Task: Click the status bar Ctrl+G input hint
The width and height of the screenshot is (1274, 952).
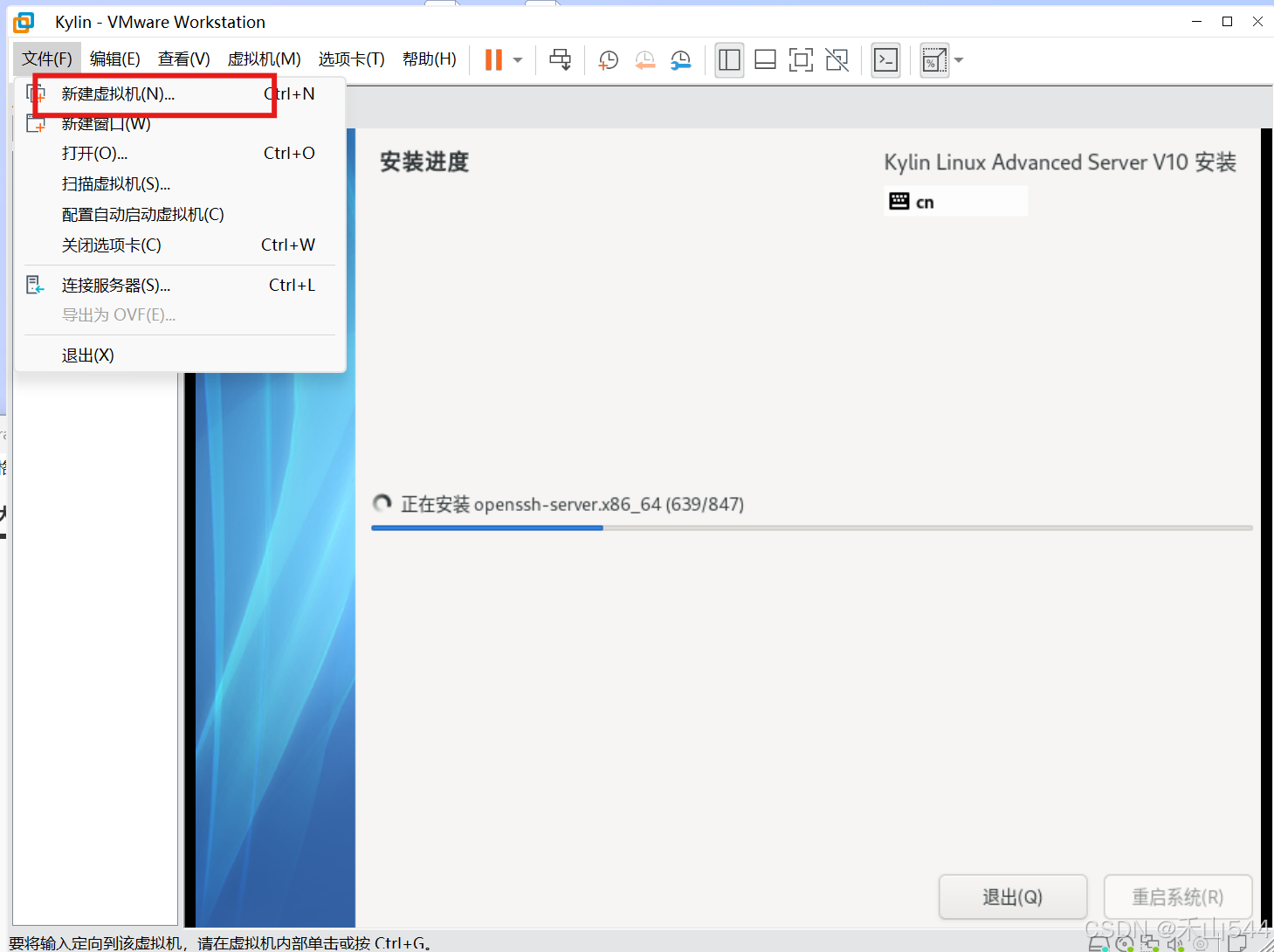Action: [220, 943]
